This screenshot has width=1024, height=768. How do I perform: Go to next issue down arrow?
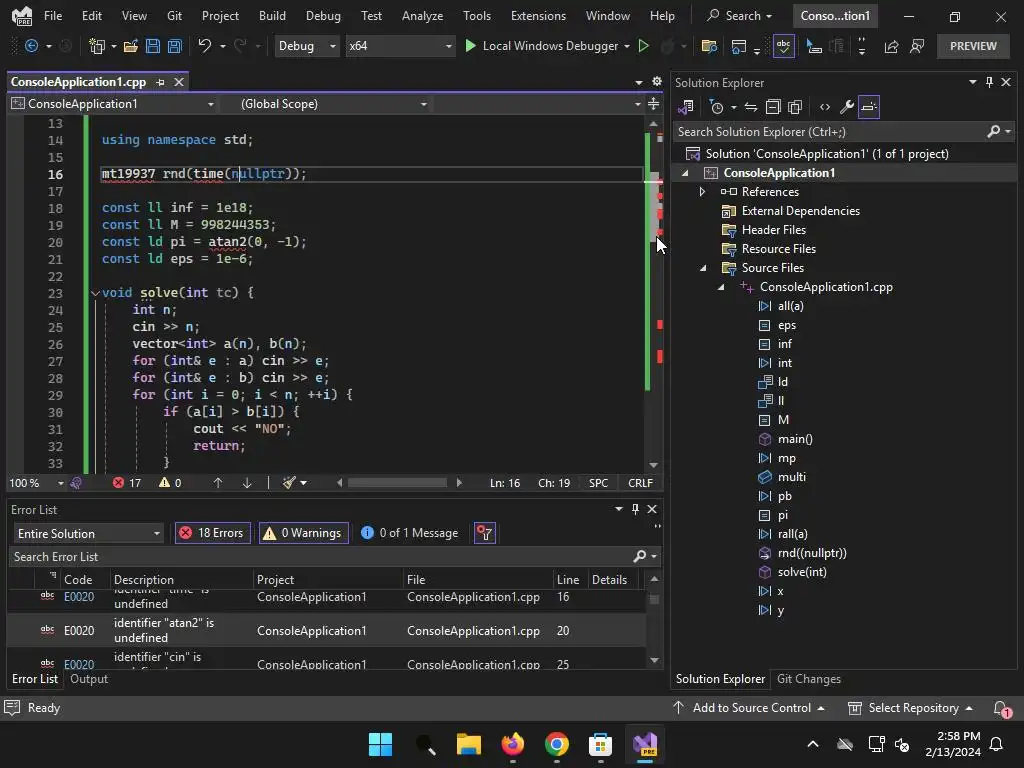pyautogui.click(x=247, y=483)
